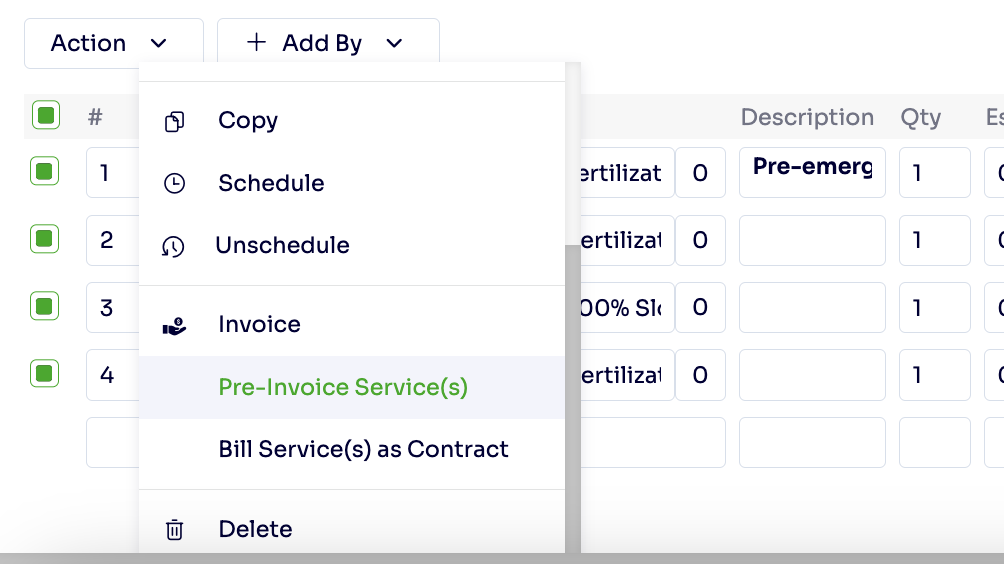Click the Unschedule history icon
The height and width of the screenshot is (564, 1004).
pyautogui.click(x=173, y=246)
